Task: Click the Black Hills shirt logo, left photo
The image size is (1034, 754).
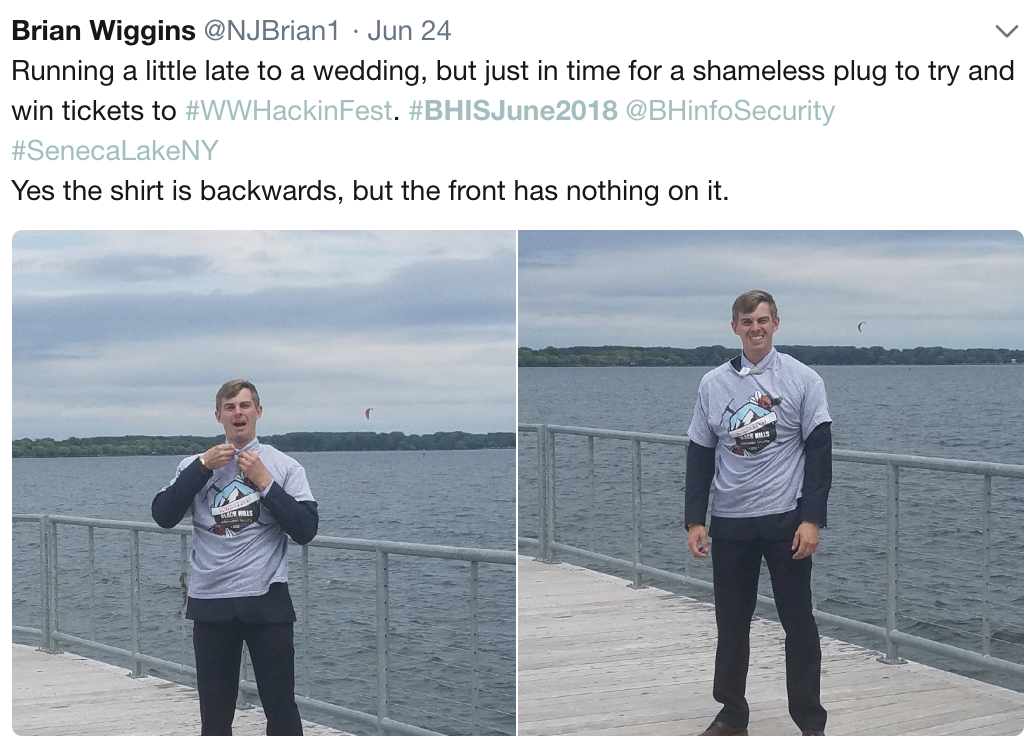Action: click(233, 507)
